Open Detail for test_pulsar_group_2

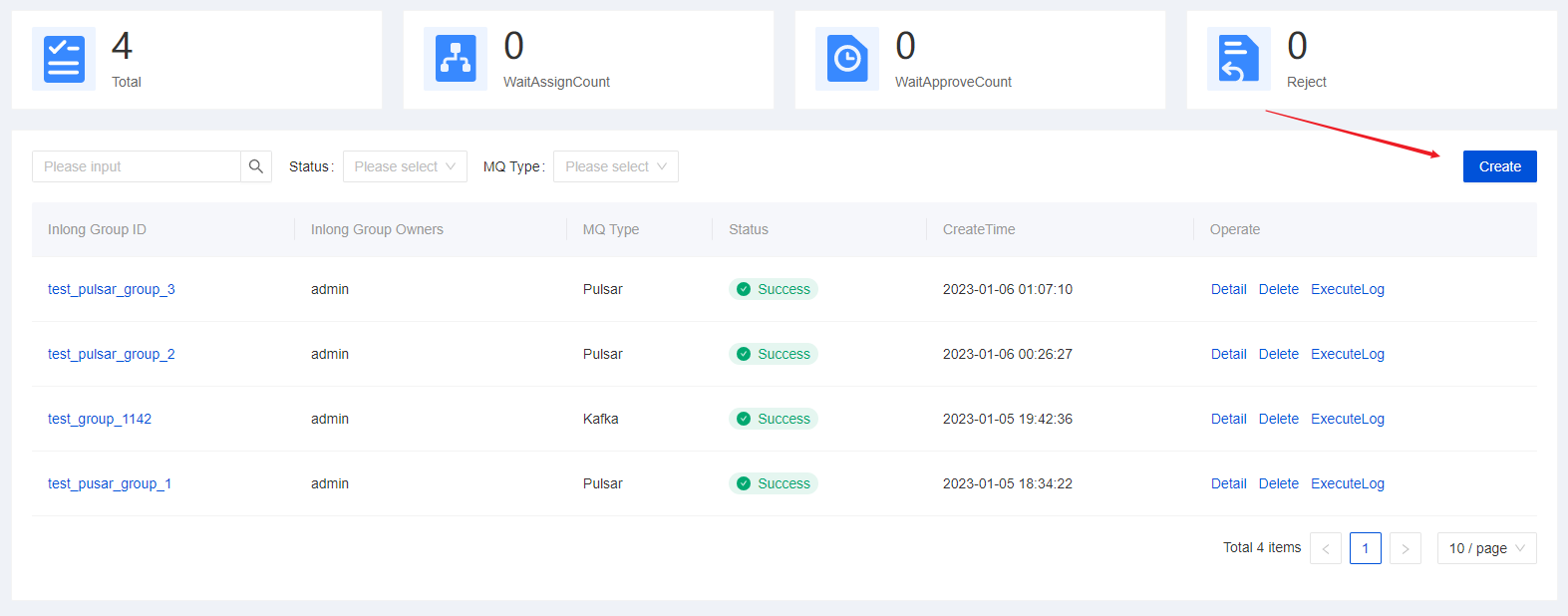click(1228, 354)
